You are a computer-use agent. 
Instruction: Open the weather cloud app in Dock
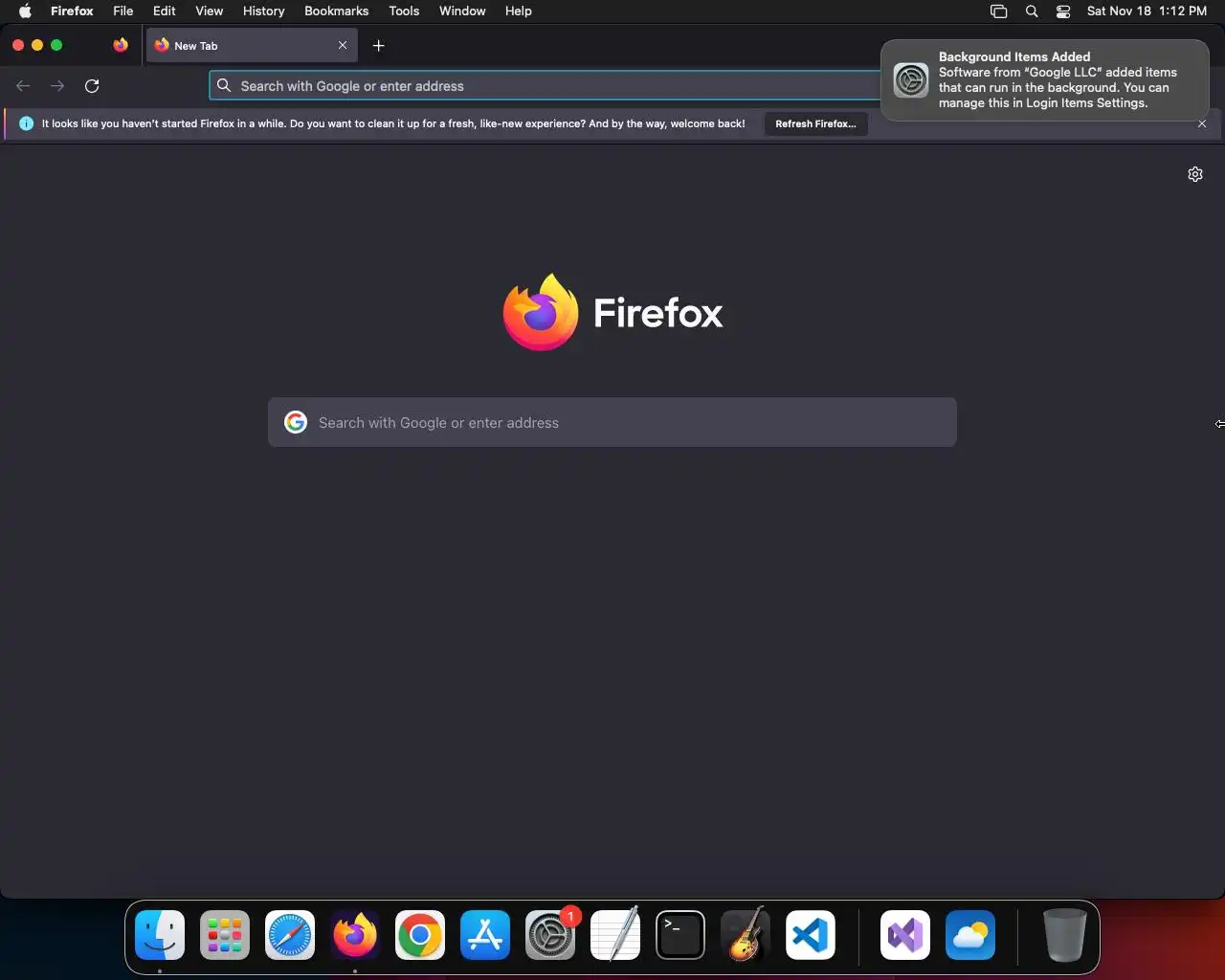point(970,935)
